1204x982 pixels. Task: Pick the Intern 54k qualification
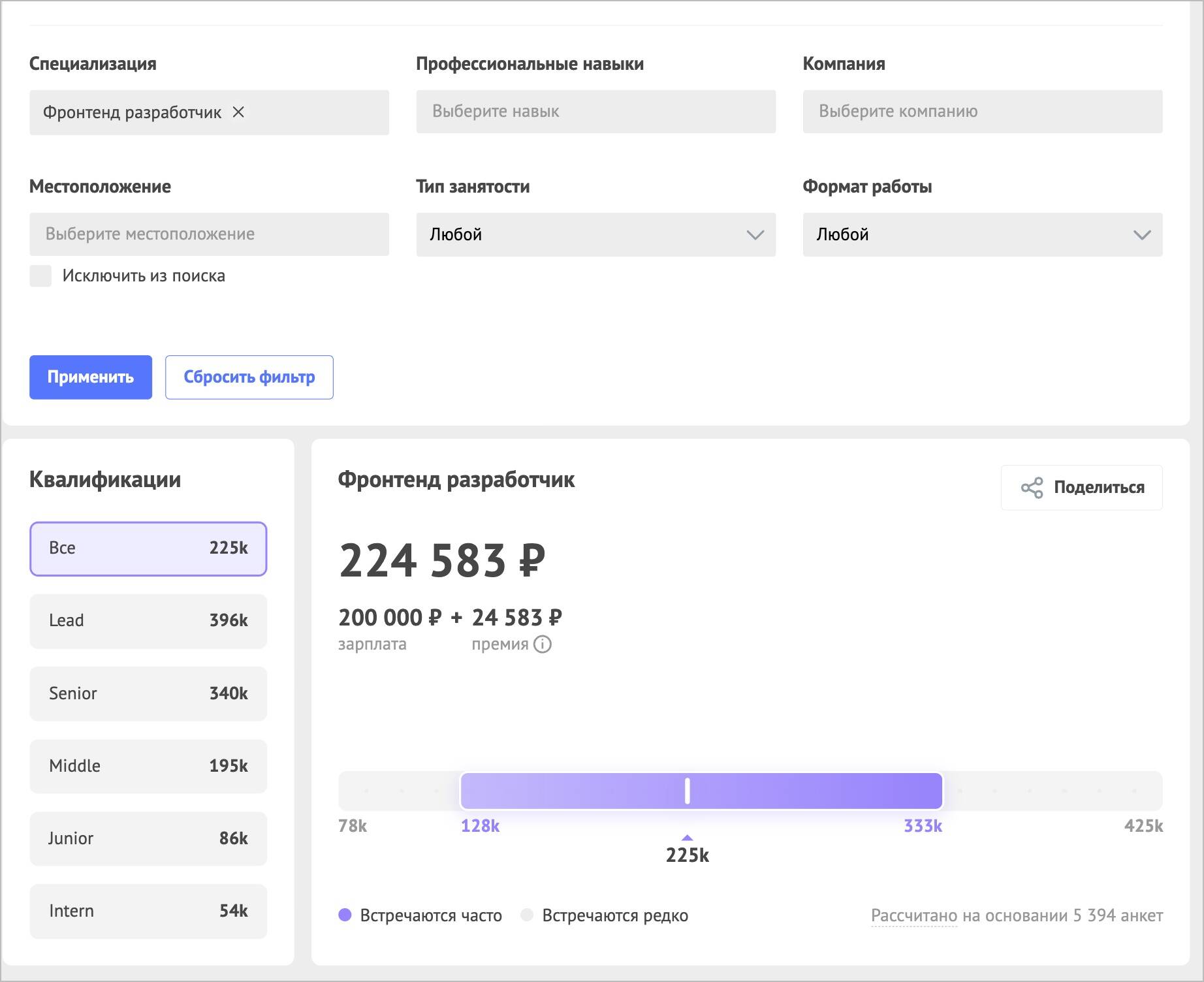[148, 911]
